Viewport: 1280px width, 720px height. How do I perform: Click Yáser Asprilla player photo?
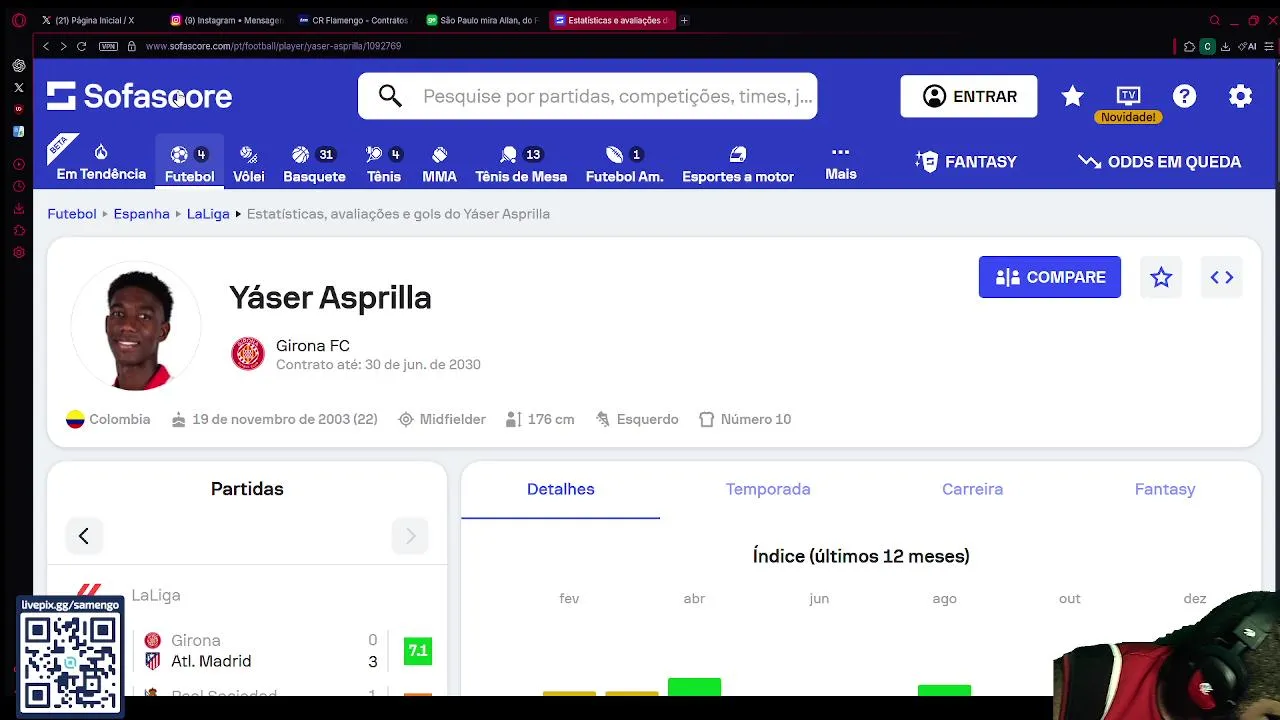coord(136,327)
